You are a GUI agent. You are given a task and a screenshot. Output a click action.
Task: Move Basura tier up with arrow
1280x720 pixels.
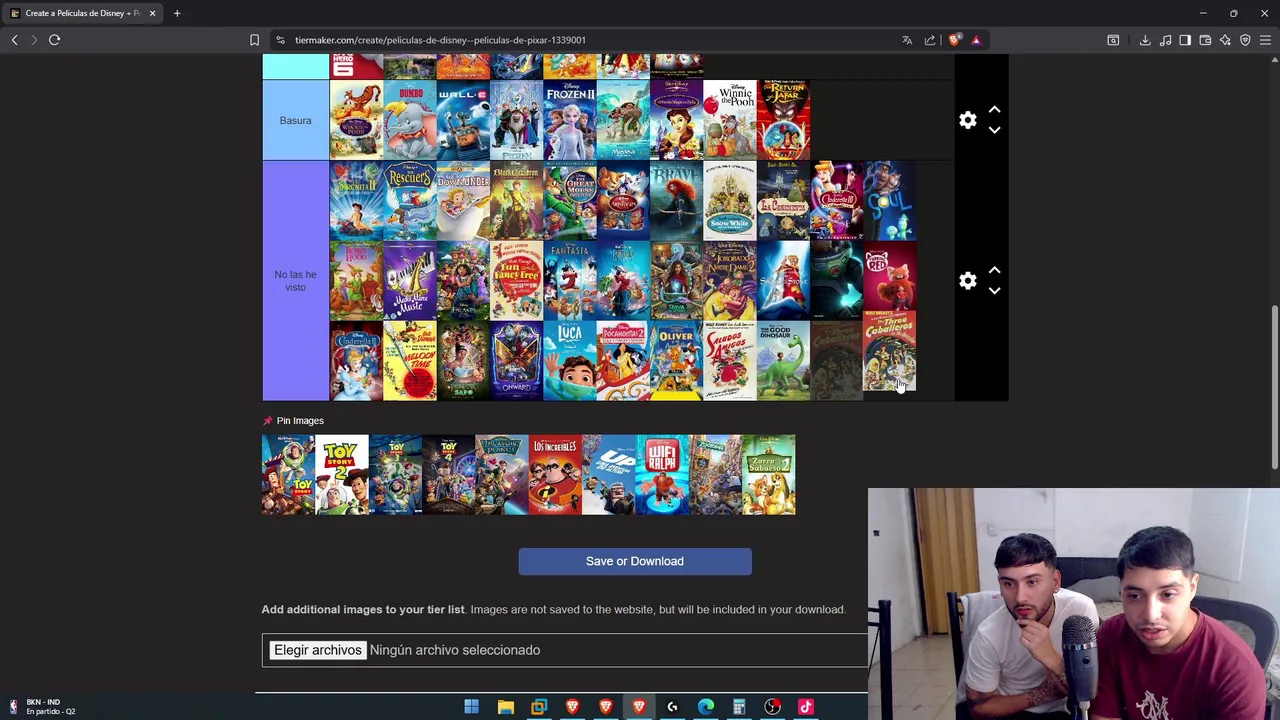tap(994, 109)
